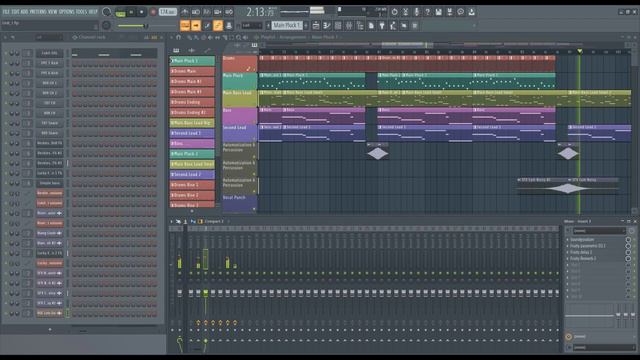
Task: Click the Vocal Punch track header
Action: (240, 204)
